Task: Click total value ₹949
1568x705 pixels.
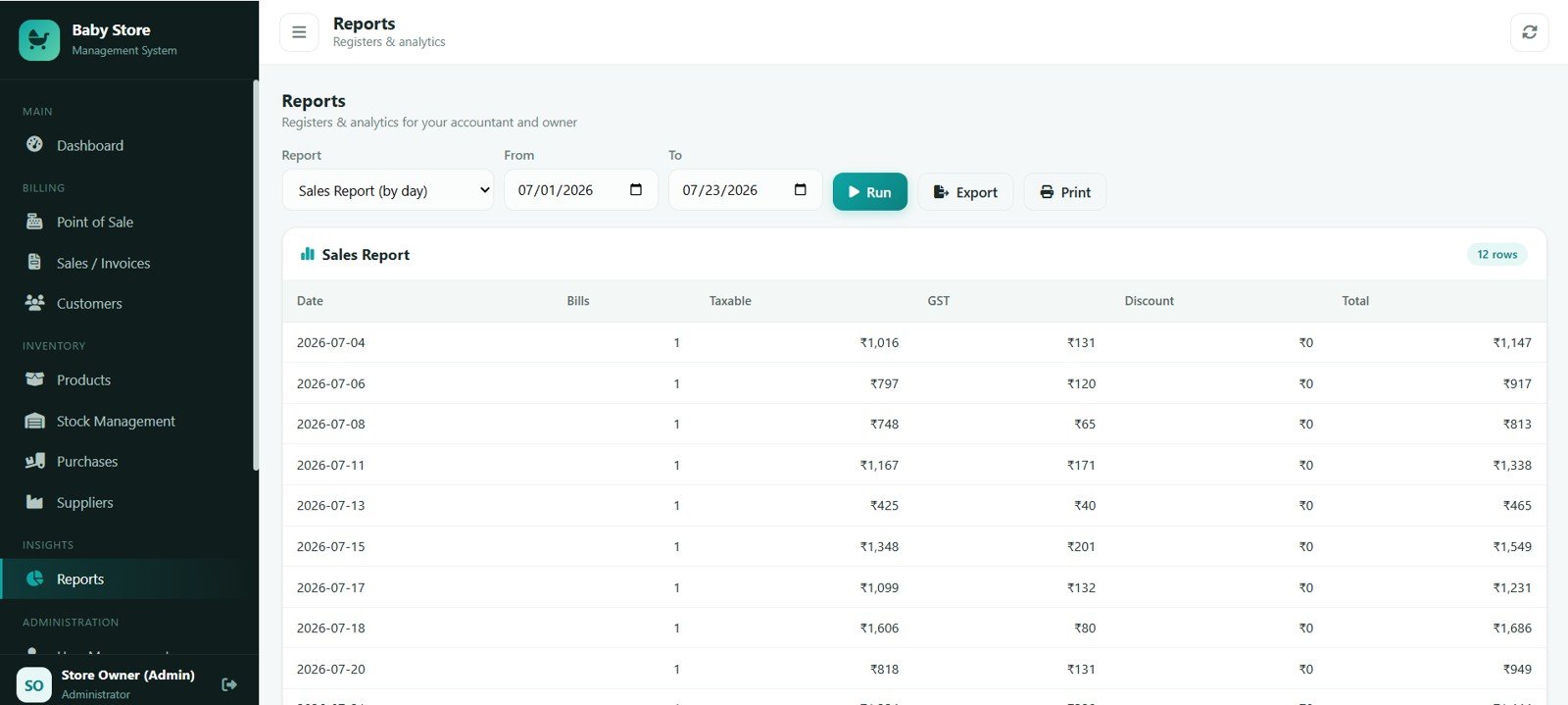Action: click(1517, 669)
